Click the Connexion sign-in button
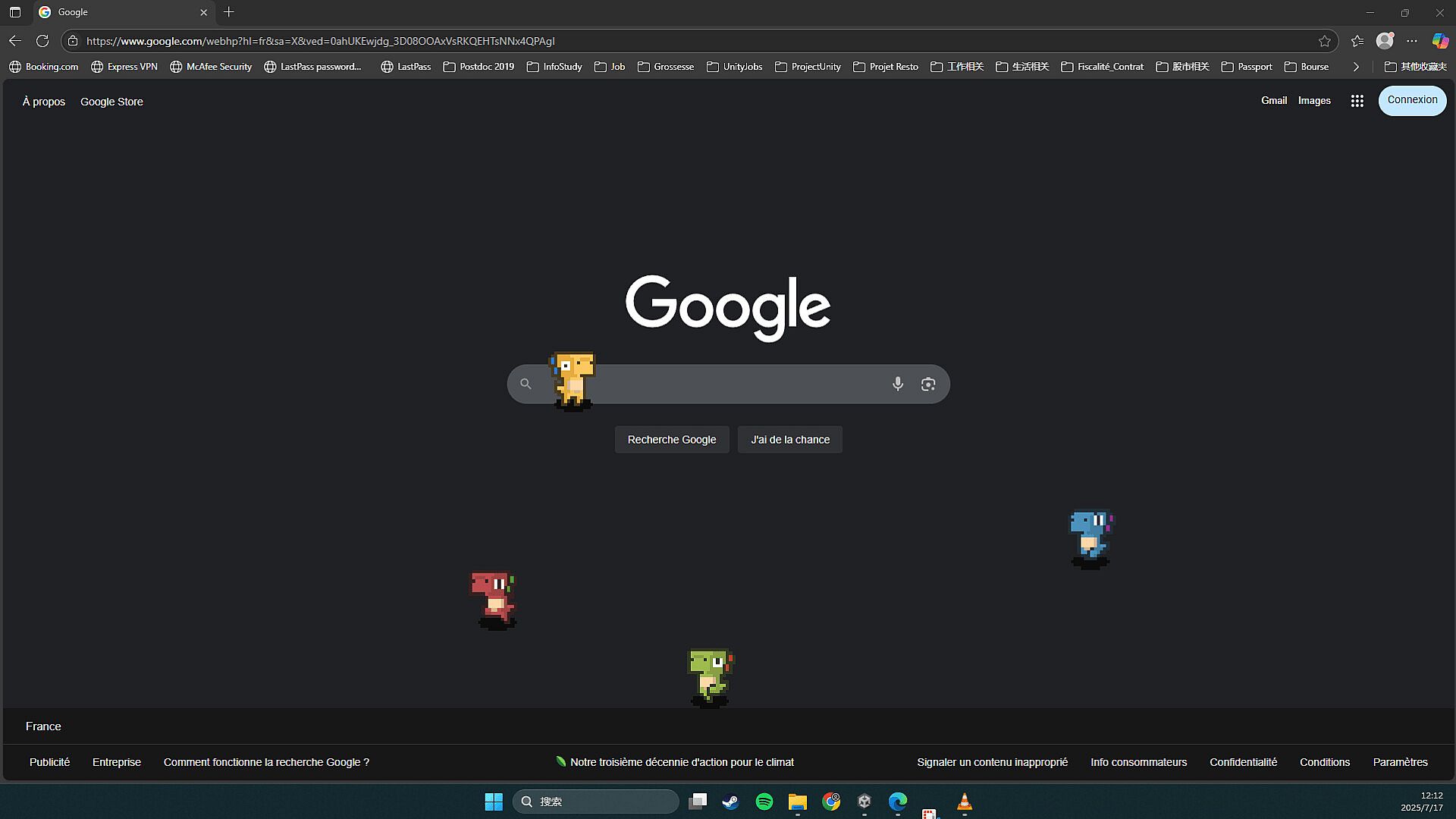 1411,100
